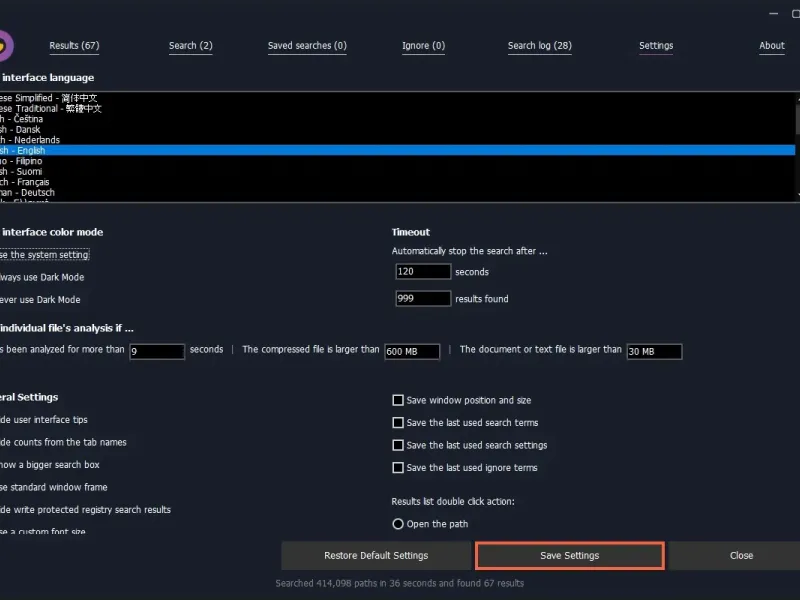
Task: Toggle 'hide user interface tips' option
Action: pyautogui.click(x=44, y=419)
